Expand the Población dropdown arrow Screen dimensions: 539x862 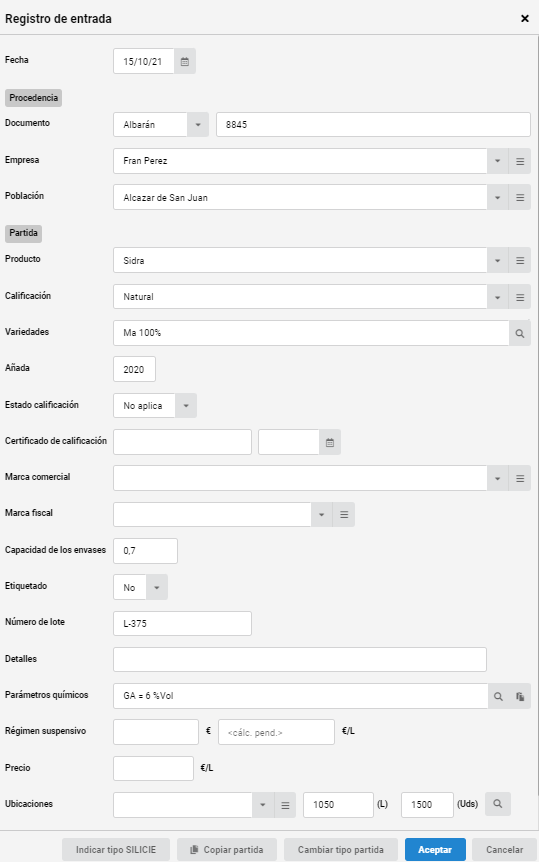[x=498, y=197]
